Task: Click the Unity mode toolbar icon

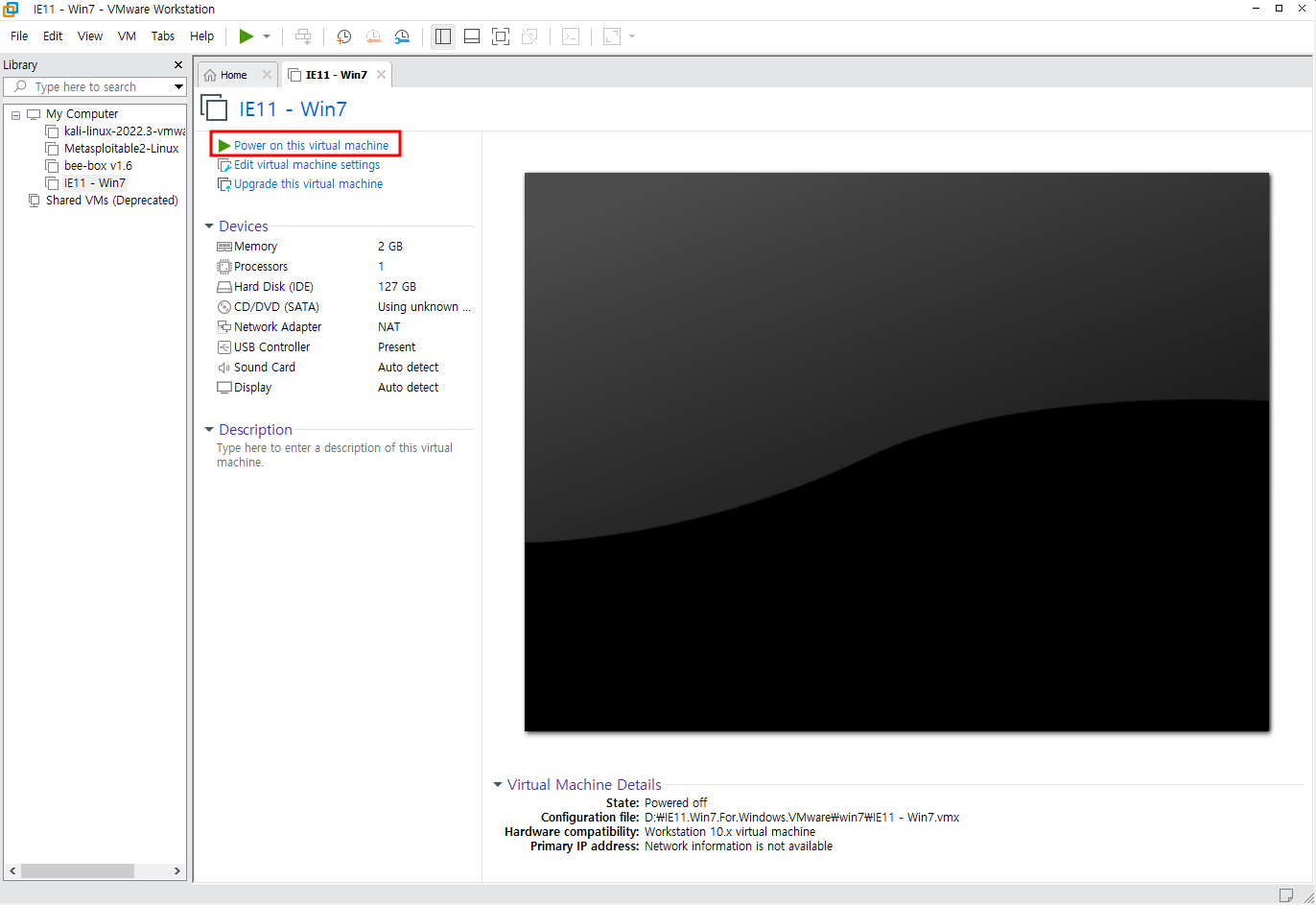Action: pos(529,36)
